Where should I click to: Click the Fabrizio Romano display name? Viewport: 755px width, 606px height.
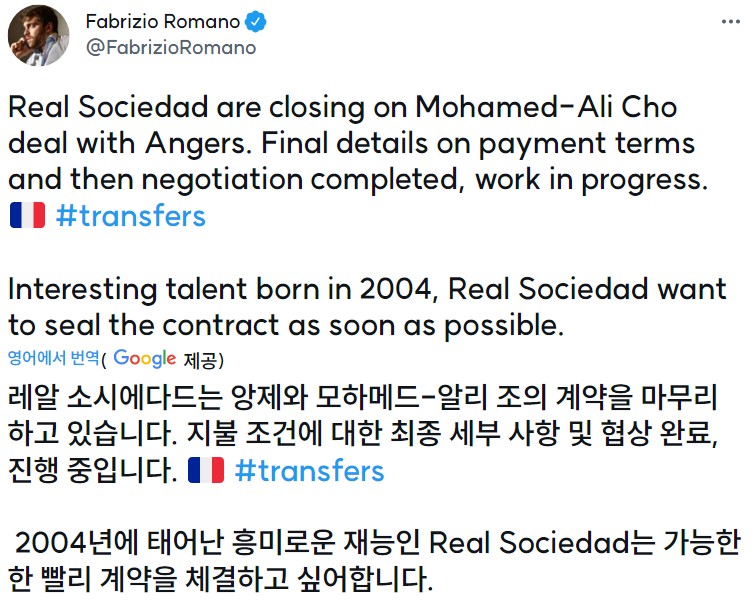[x=163, y=22]
